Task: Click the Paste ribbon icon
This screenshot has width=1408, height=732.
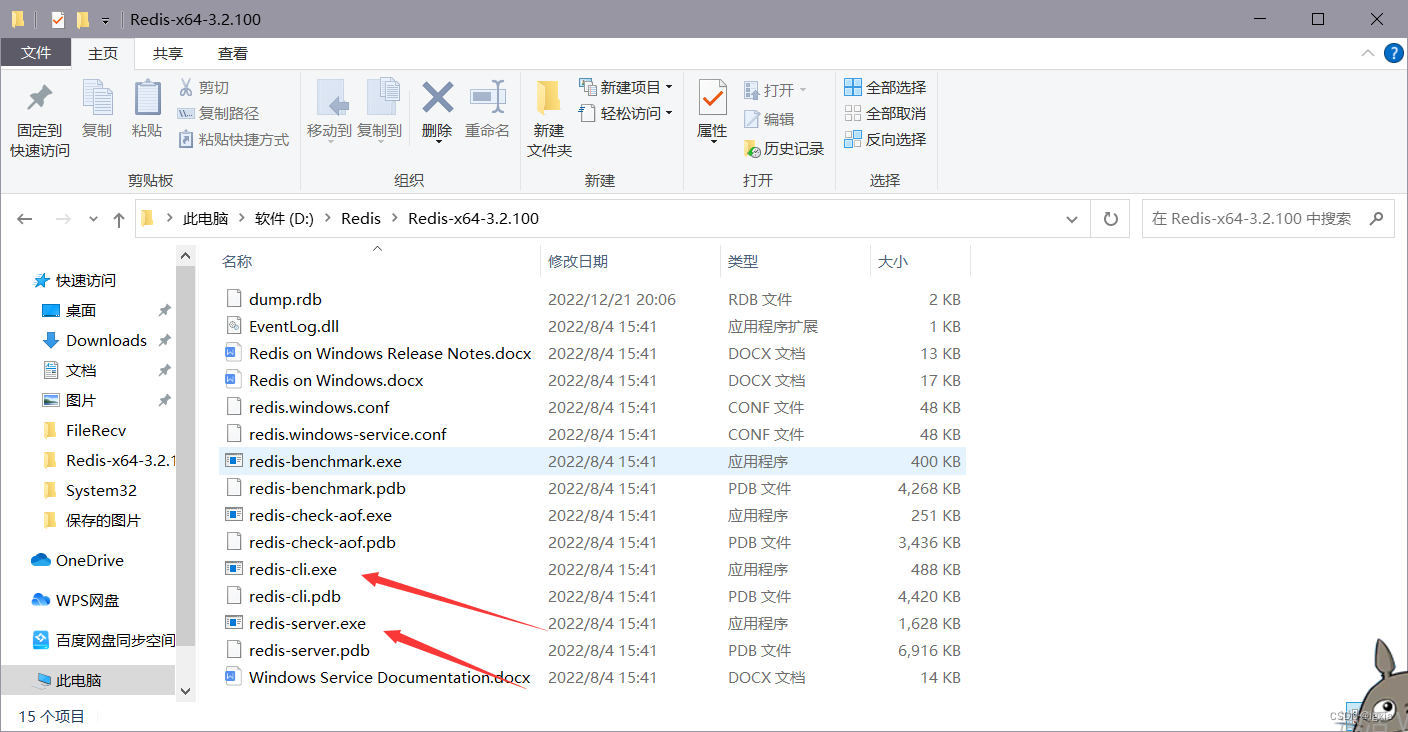Action: pos(147,98)
